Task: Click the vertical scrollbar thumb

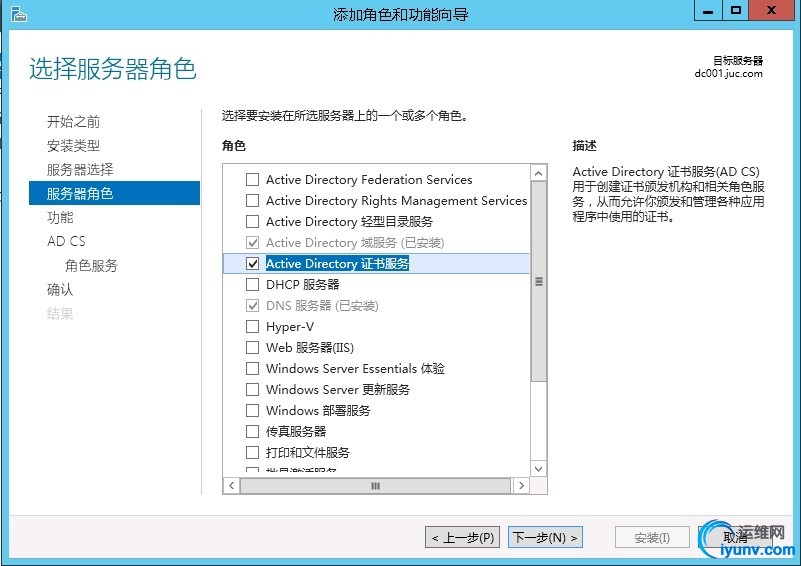Action: coord(538,281)
